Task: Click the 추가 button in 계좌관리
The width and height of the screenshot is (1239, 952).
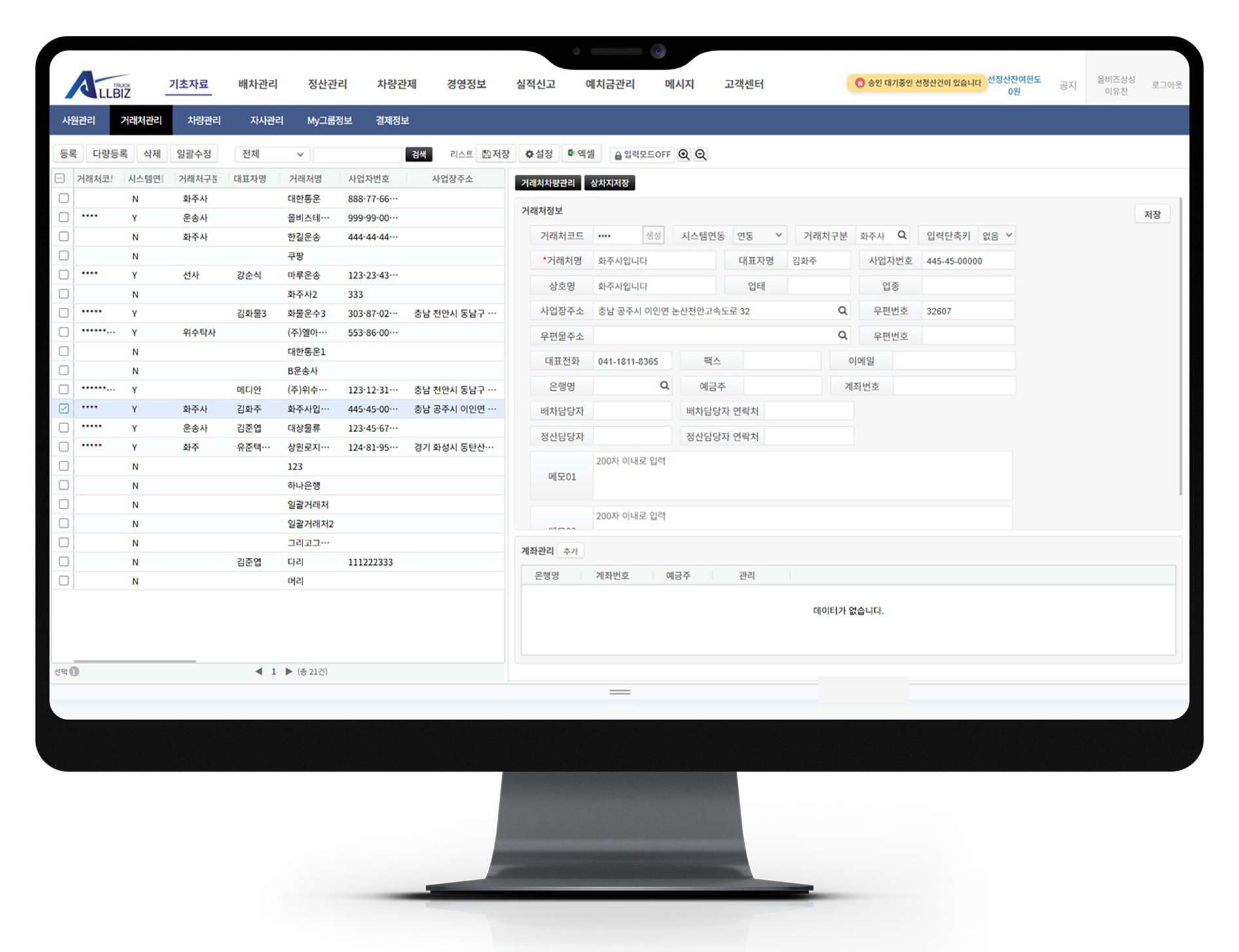Action: click(570, 551)
